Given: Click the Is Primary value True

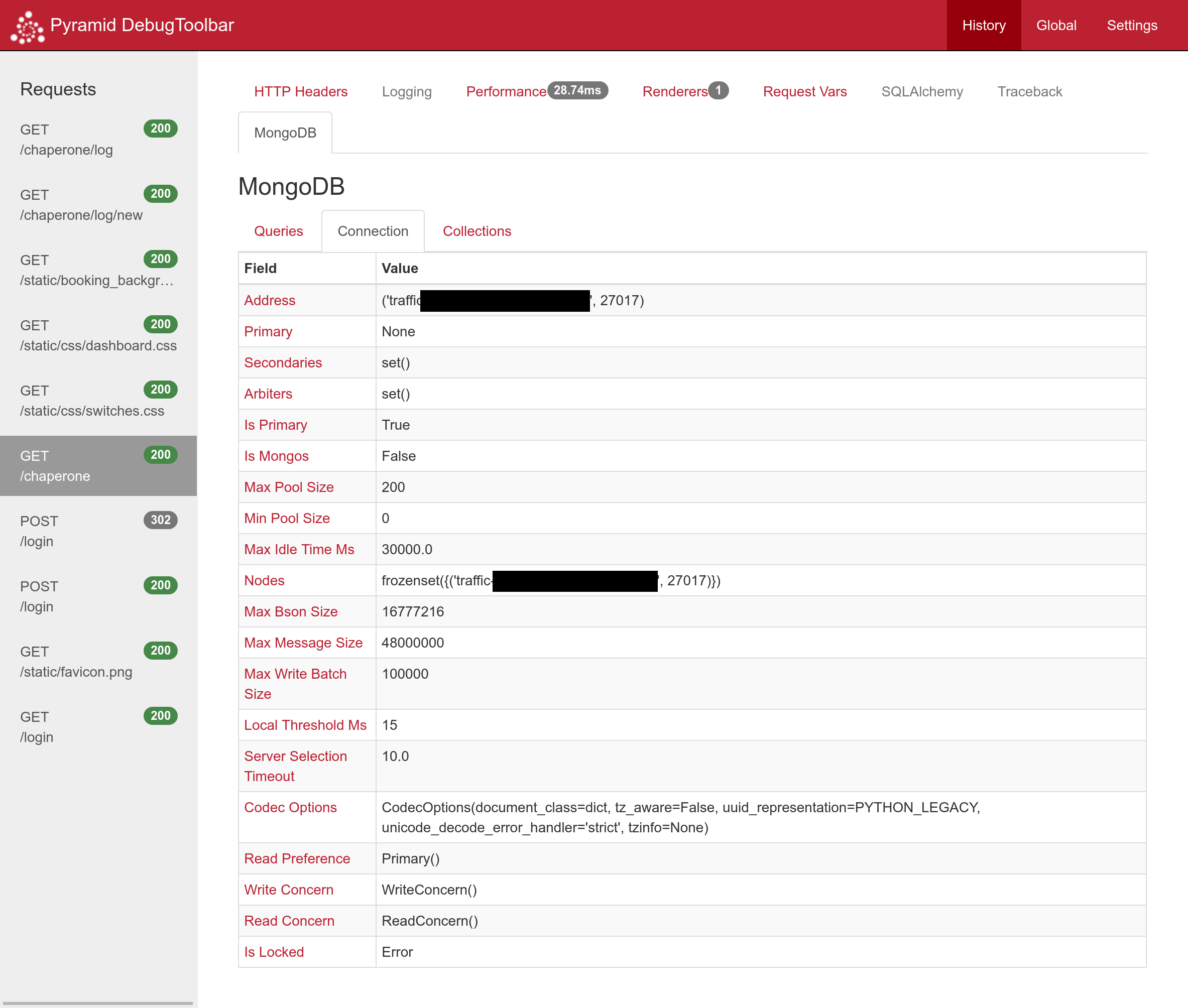Looking at the screenshot, I should [x=396, y=425].
